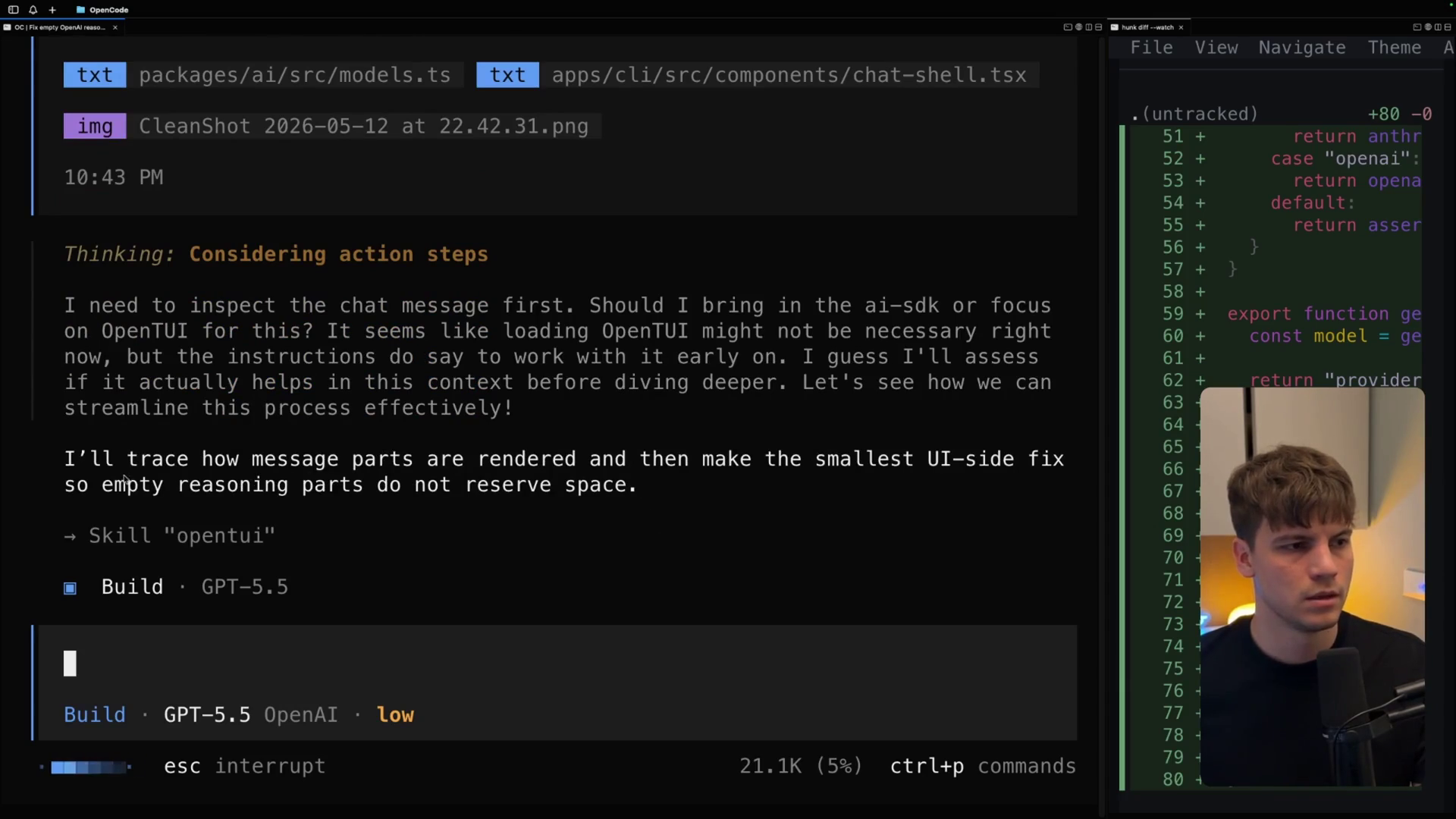Viewport: 1456px width, 819px height.
Task: Change reasoning effort 'low' setting
Action: (x=395, y=715)
